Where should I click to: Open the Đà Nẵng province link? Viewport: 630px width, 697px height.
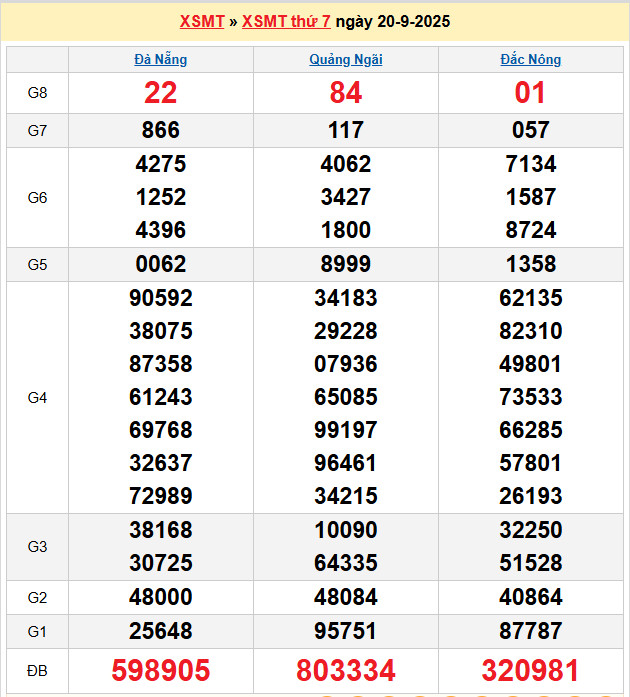(x=160, y=59)
